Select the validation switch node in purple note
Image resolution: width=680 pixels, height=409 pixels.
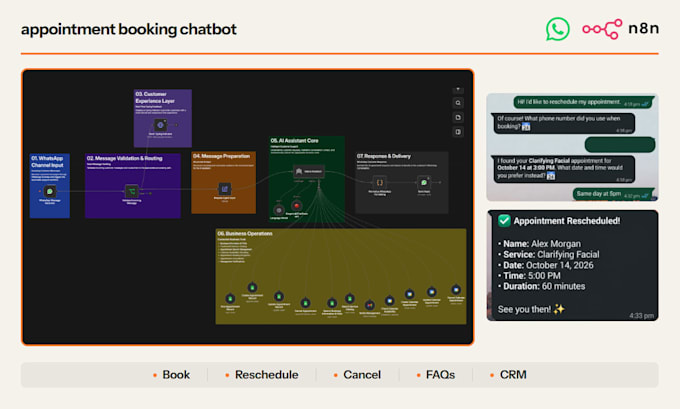click(131, 191)
